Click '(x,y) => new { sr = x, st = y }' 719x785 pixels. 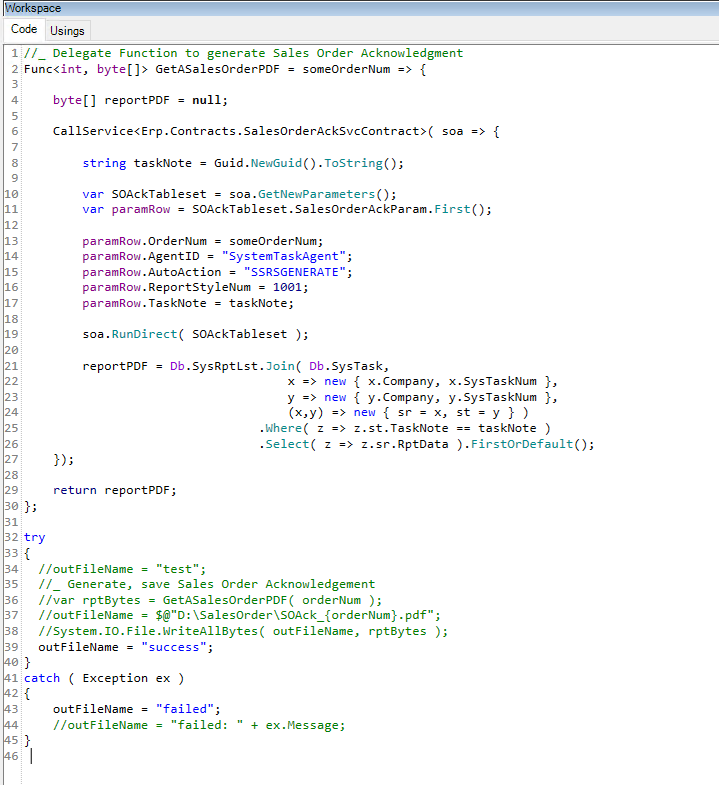(x=408, y=413)
